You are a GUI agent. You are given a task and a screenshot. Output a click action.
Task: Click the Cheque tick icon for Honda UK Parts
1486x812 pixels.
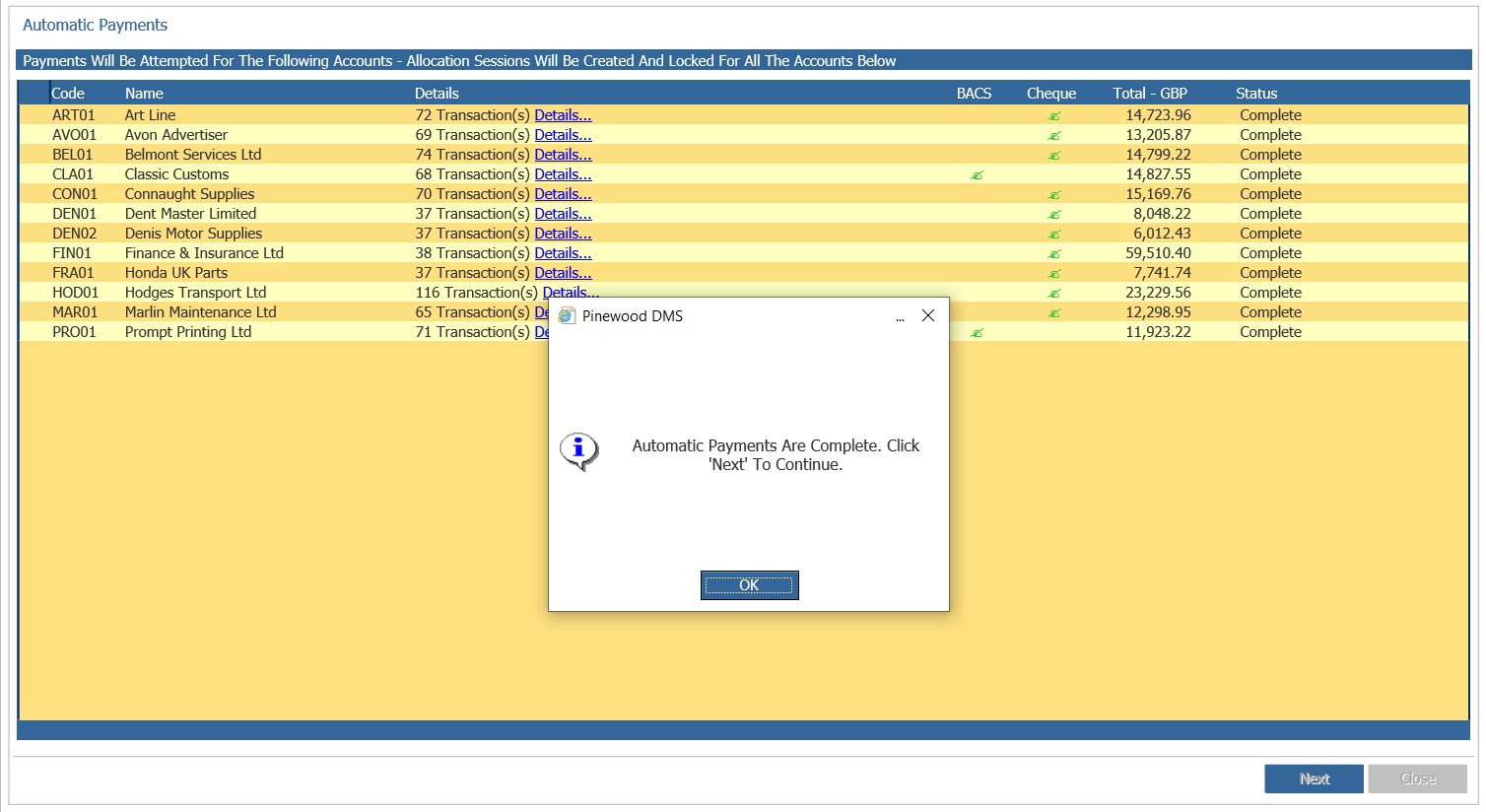pos(1054,274)
